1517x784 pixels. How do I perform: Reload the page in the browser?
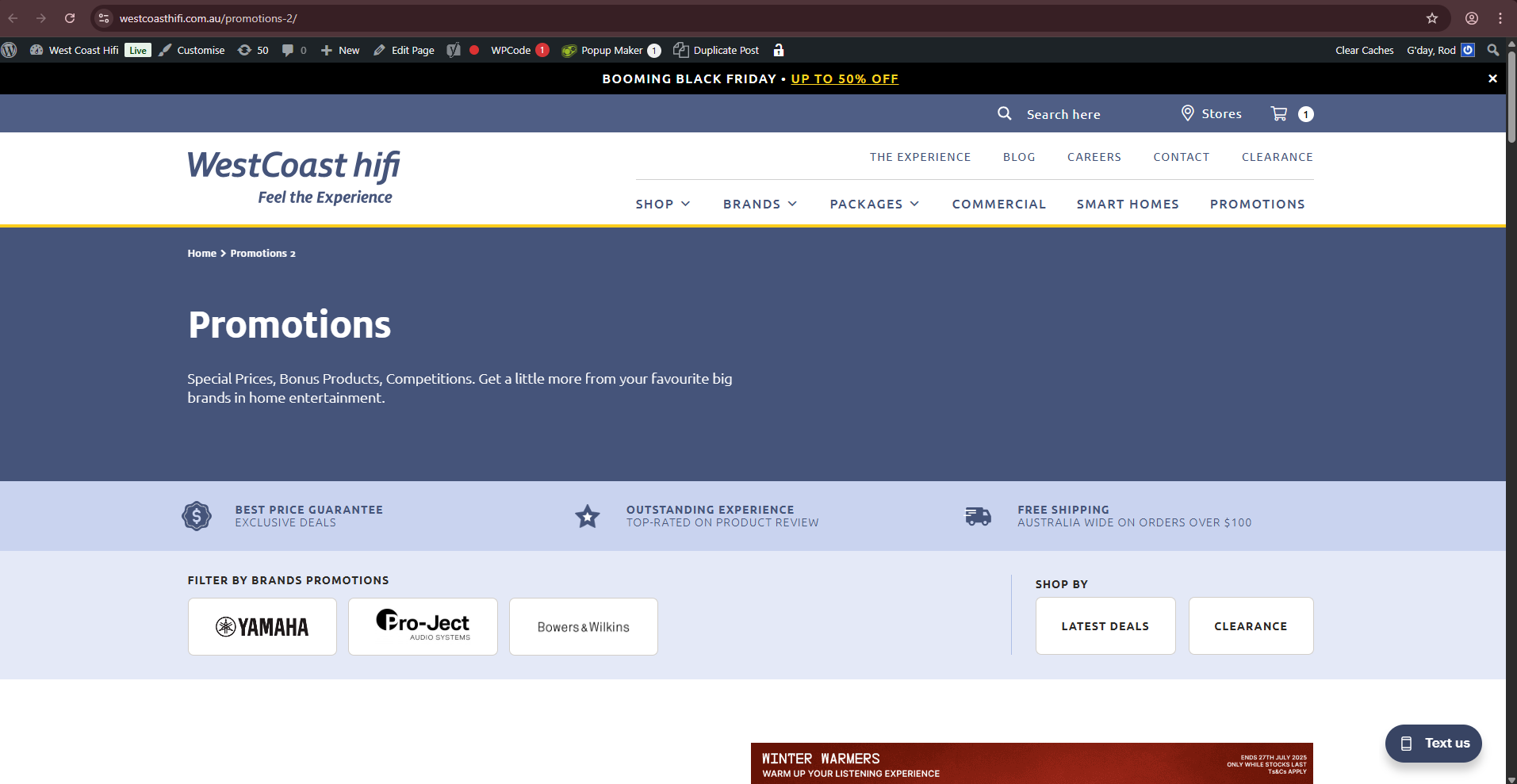pos(70,18)
